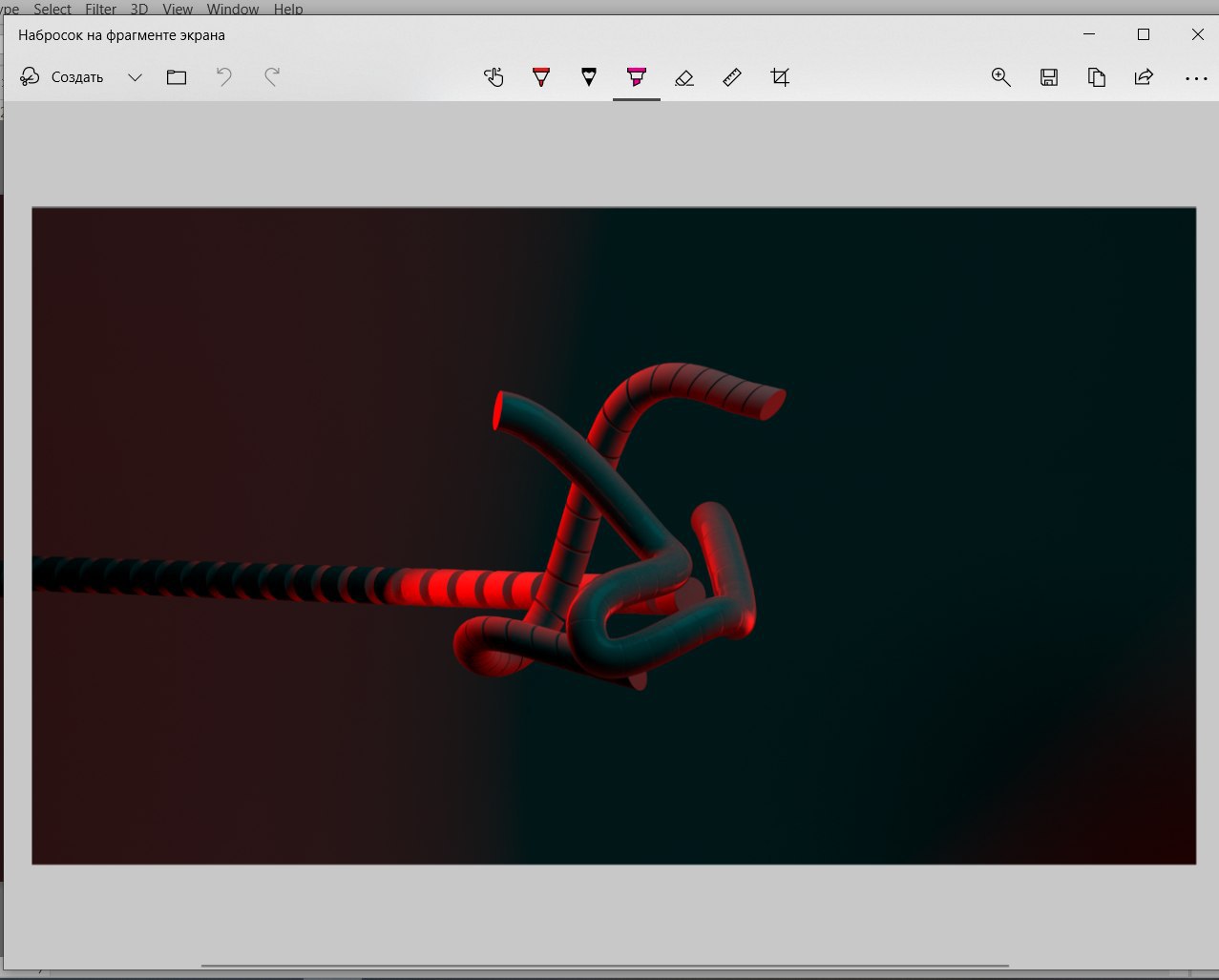
Task: Maximize the snip window
Action: pyautogui.click(x=1144, y=34)
